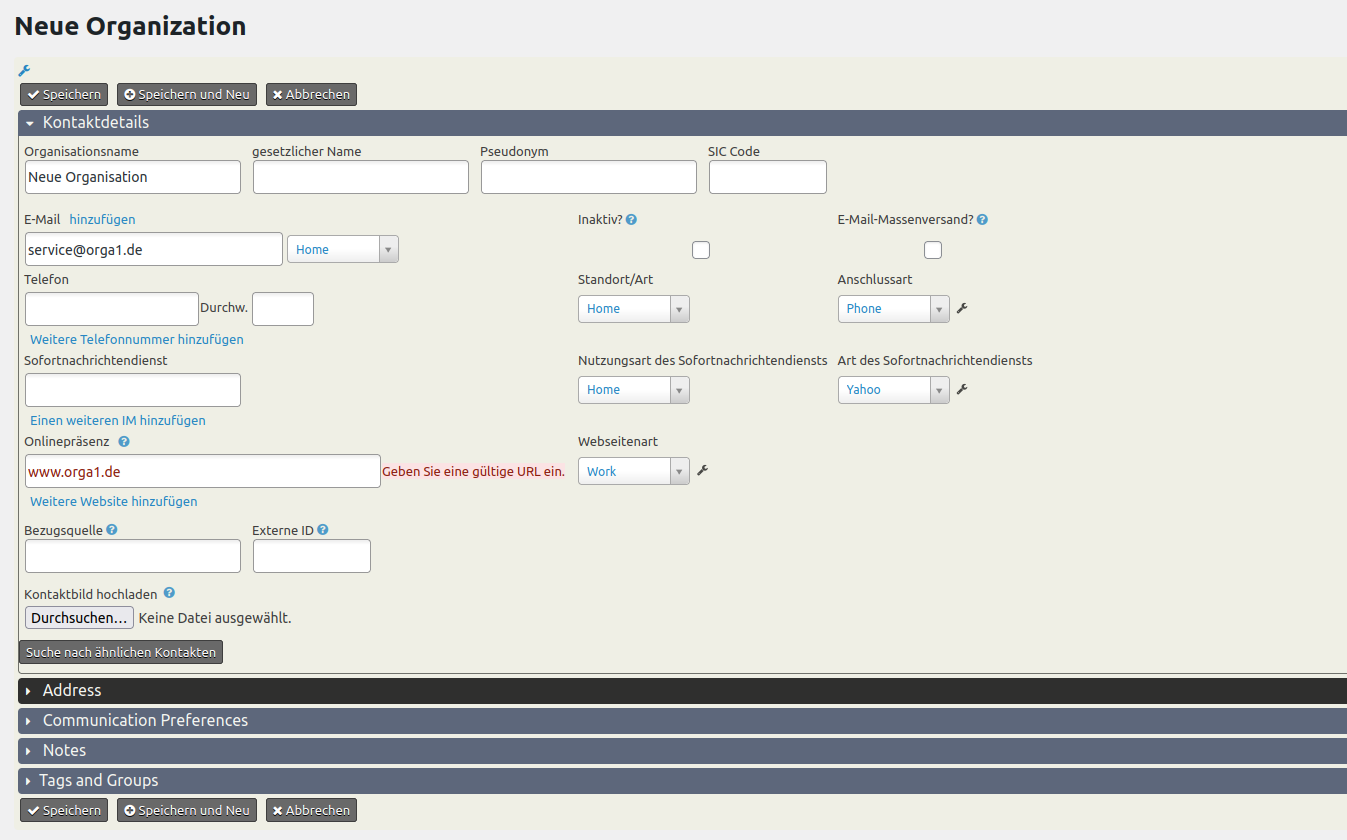The image size is (1347, 840).
Task: Open help icon next to Inaktiv?
Action: pos(632,220)
